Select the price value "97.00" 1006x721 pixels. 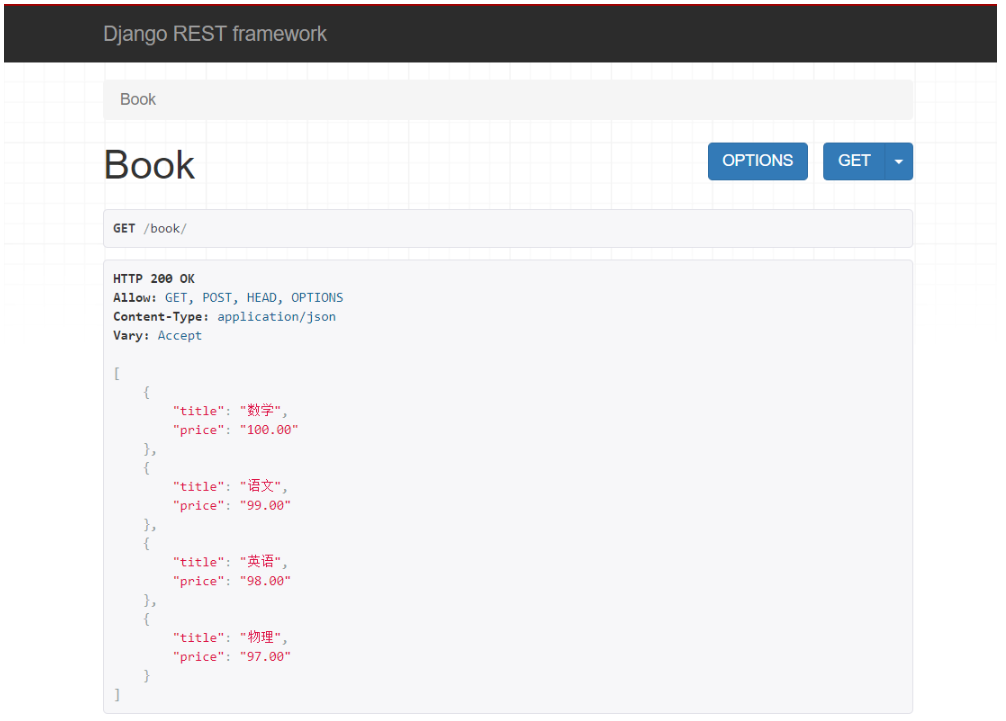pos(266,657)
